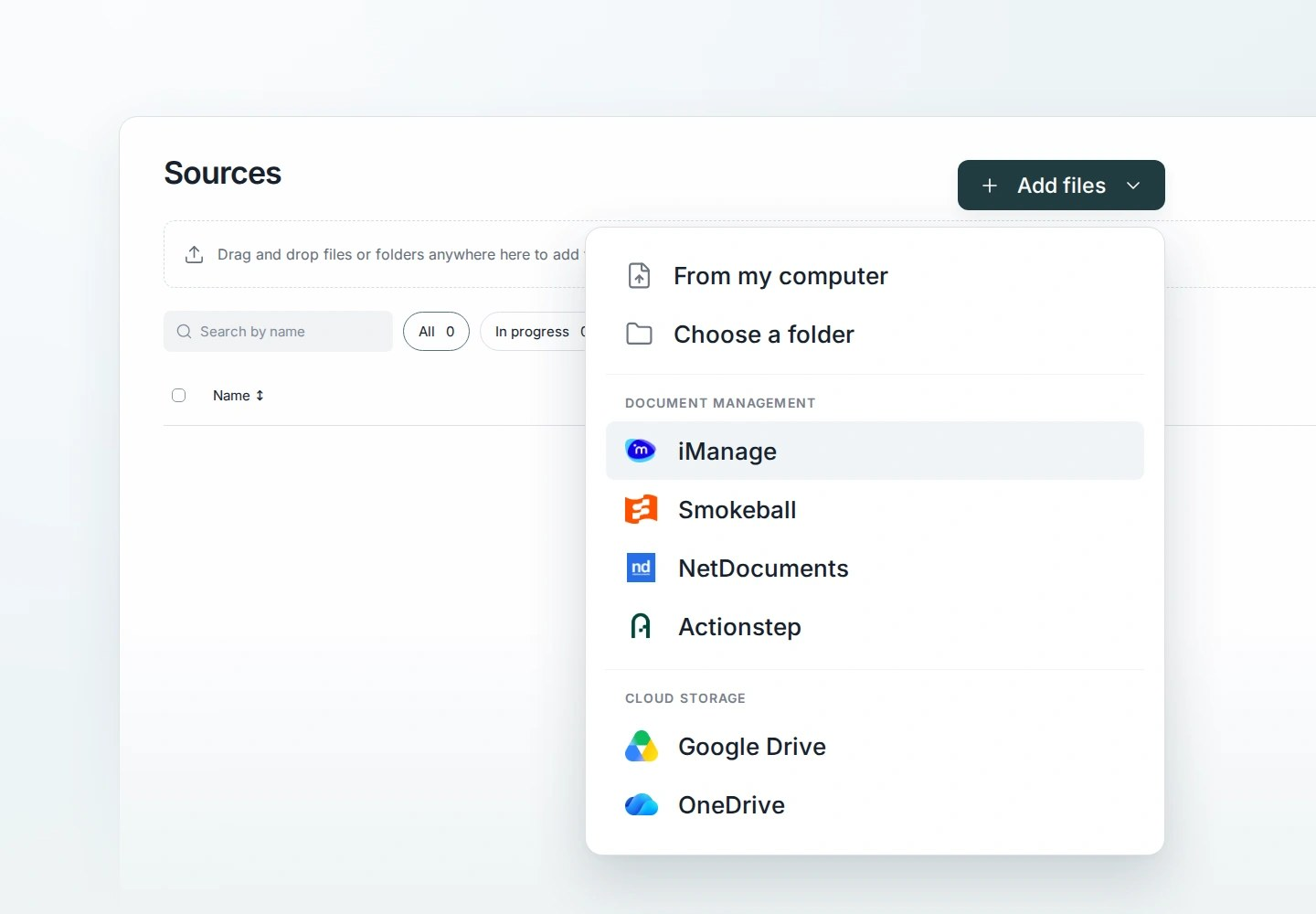
Task: Choose Actionstep from the list
Action: click(x=875, y=626)
